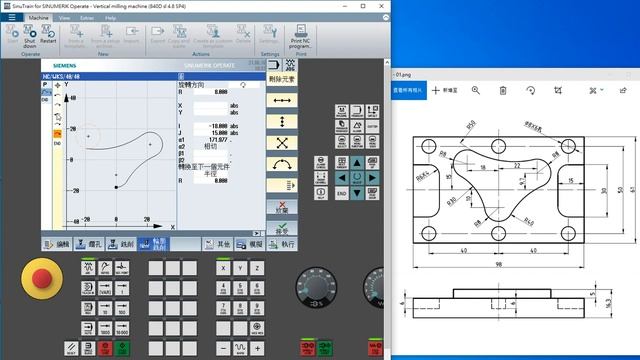The width and height of the screenshot is (640, 360).
Task: Click the rotate icon in Photos toolbar
Action: click(x=531, y=90)
